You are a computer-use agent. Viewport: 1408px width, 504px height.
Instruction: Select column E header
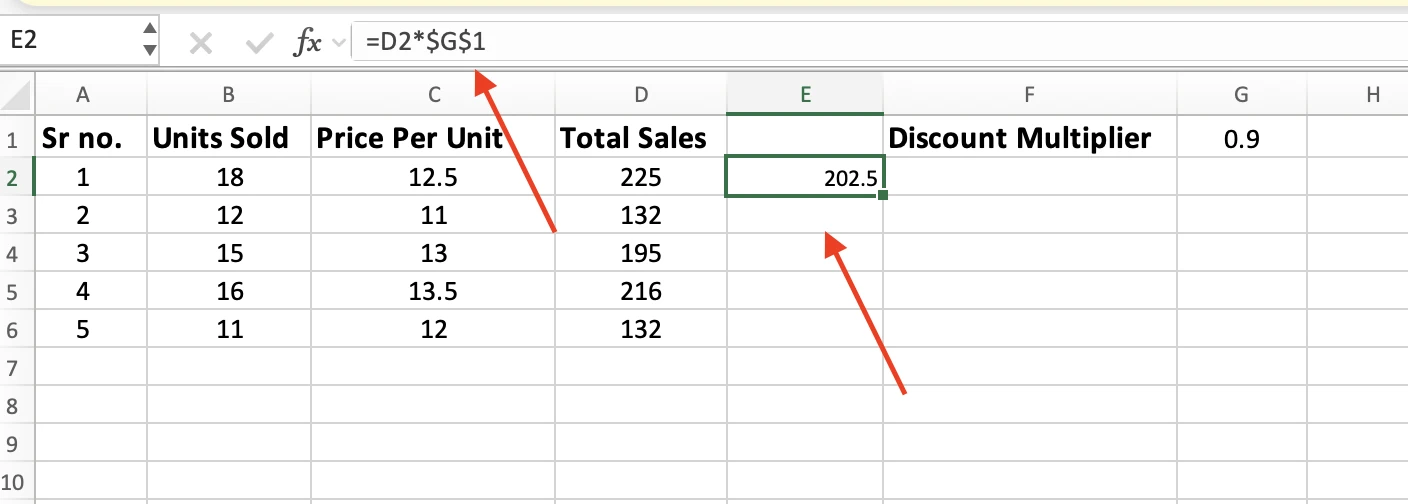pos(805,95)
